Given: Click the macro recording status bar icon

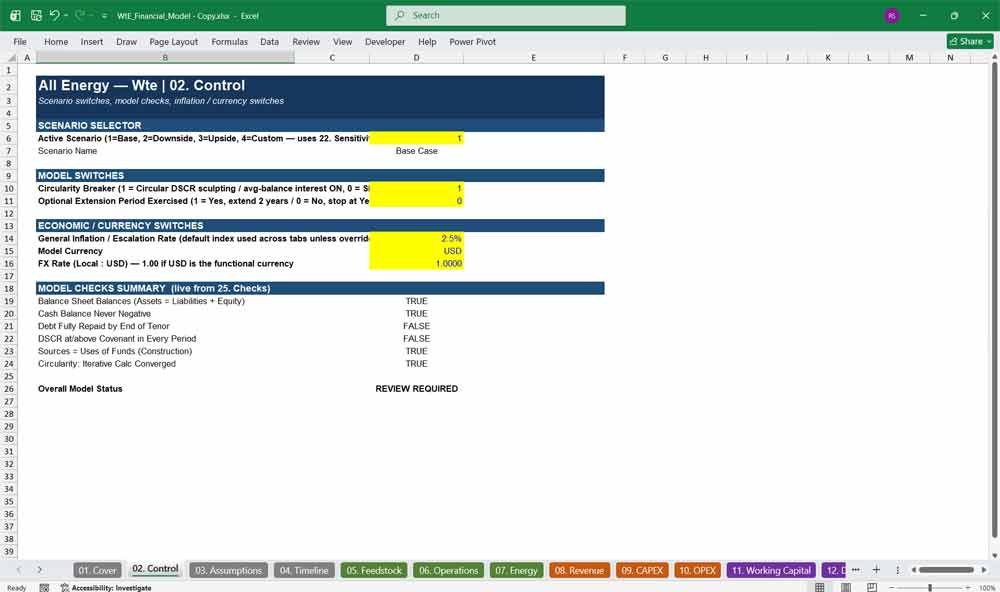Looking at the screenshot, I should (44, 588).
